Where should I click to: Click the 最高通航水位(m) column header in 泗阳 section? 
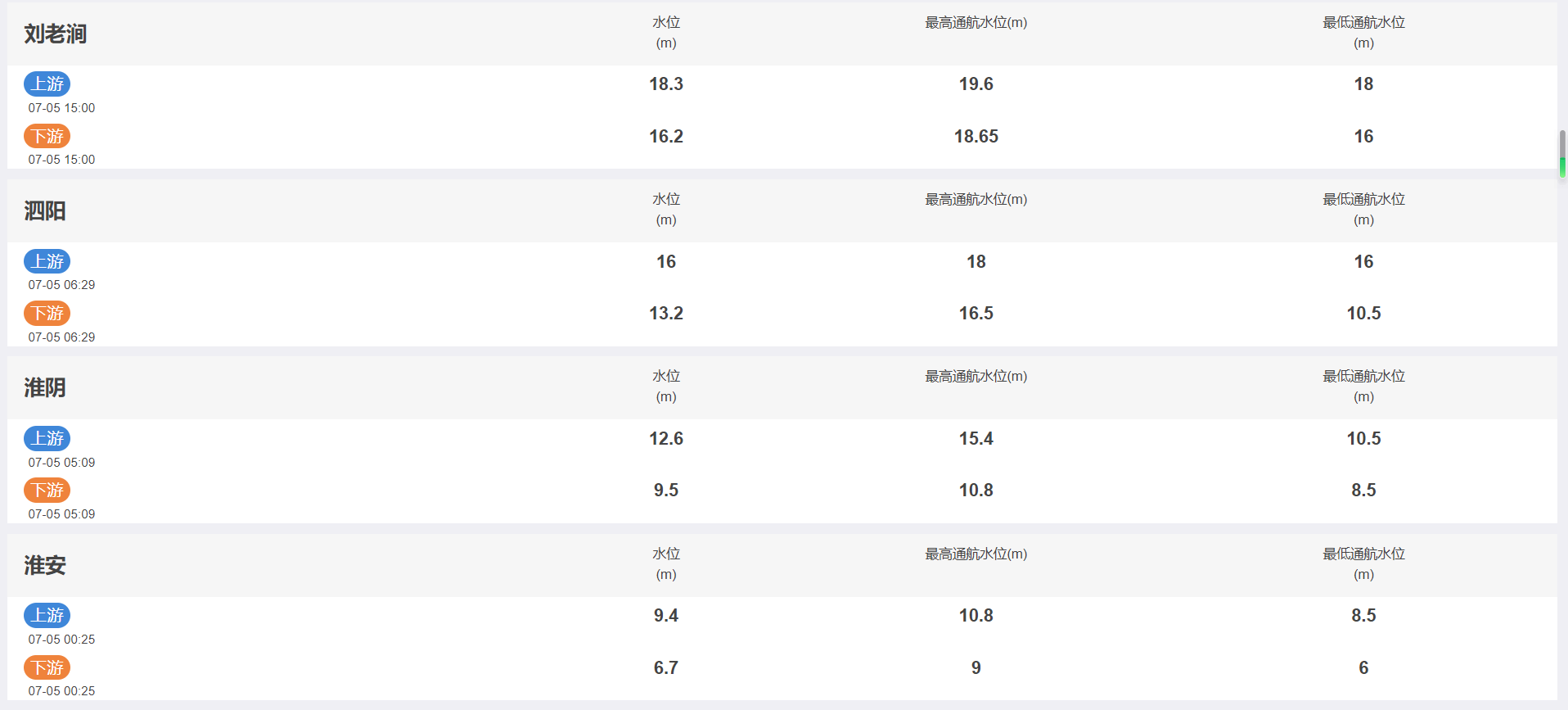[x=976, y=199]
